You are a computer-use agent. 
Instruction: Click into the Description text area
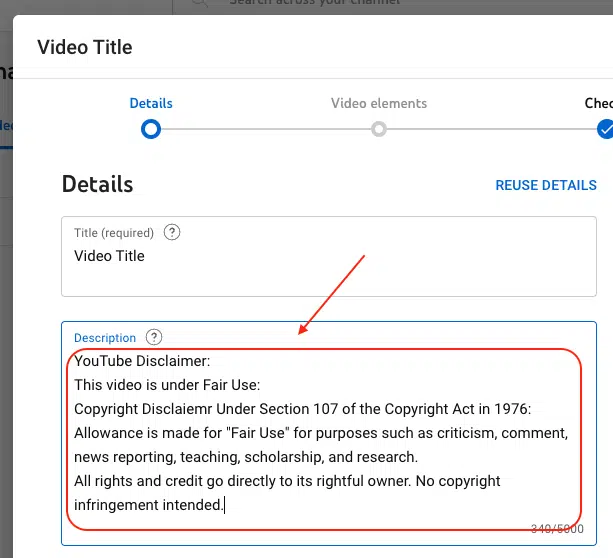pyautogui.click(x=329, y=433)
